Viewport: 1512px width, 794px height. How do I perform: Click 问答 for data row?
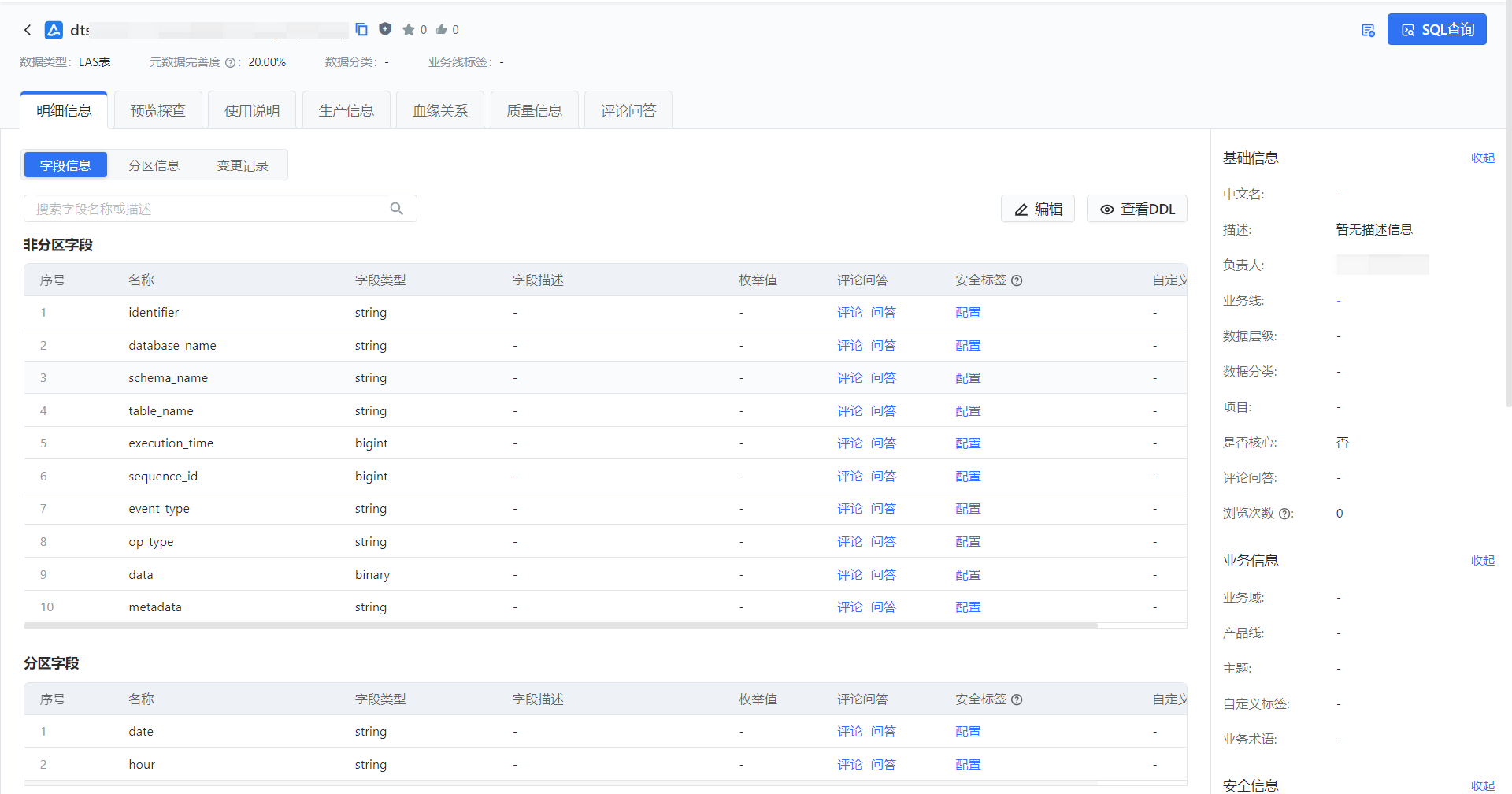tap(884, 575)
